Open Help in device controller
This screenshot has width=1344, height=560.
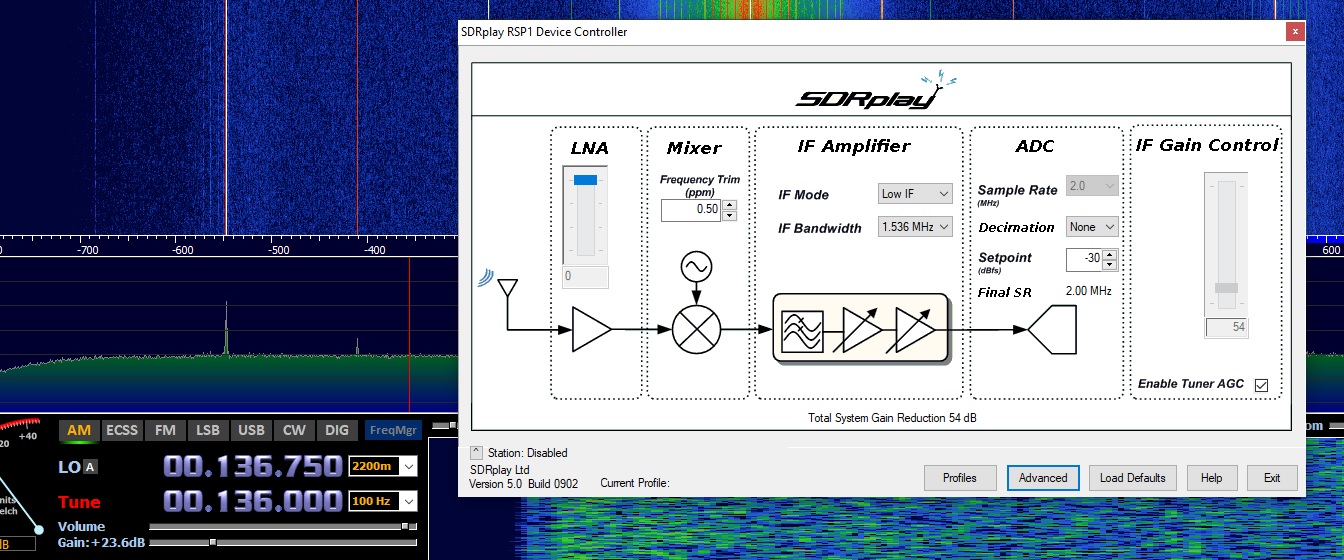[x=1211, y=478]
